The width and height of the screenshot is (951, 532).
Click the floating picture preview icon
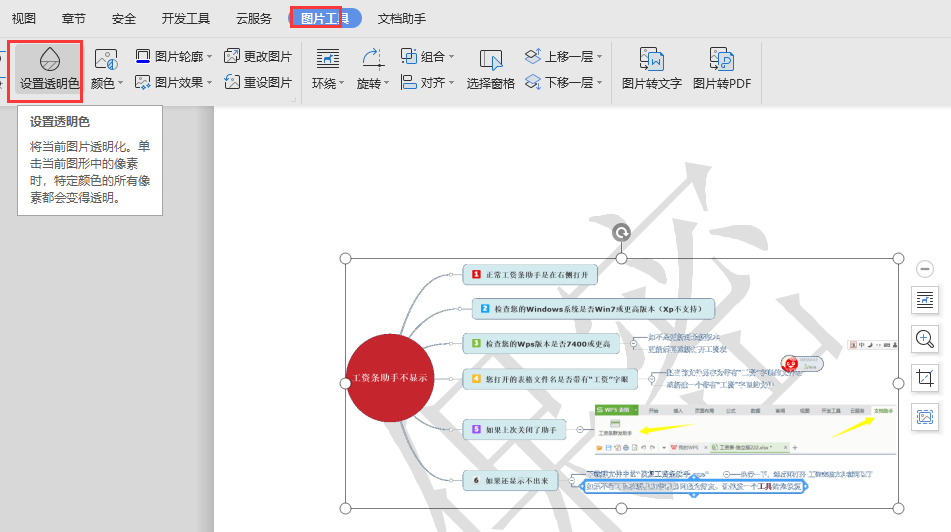pyautogui.click(x=924, y=417)
